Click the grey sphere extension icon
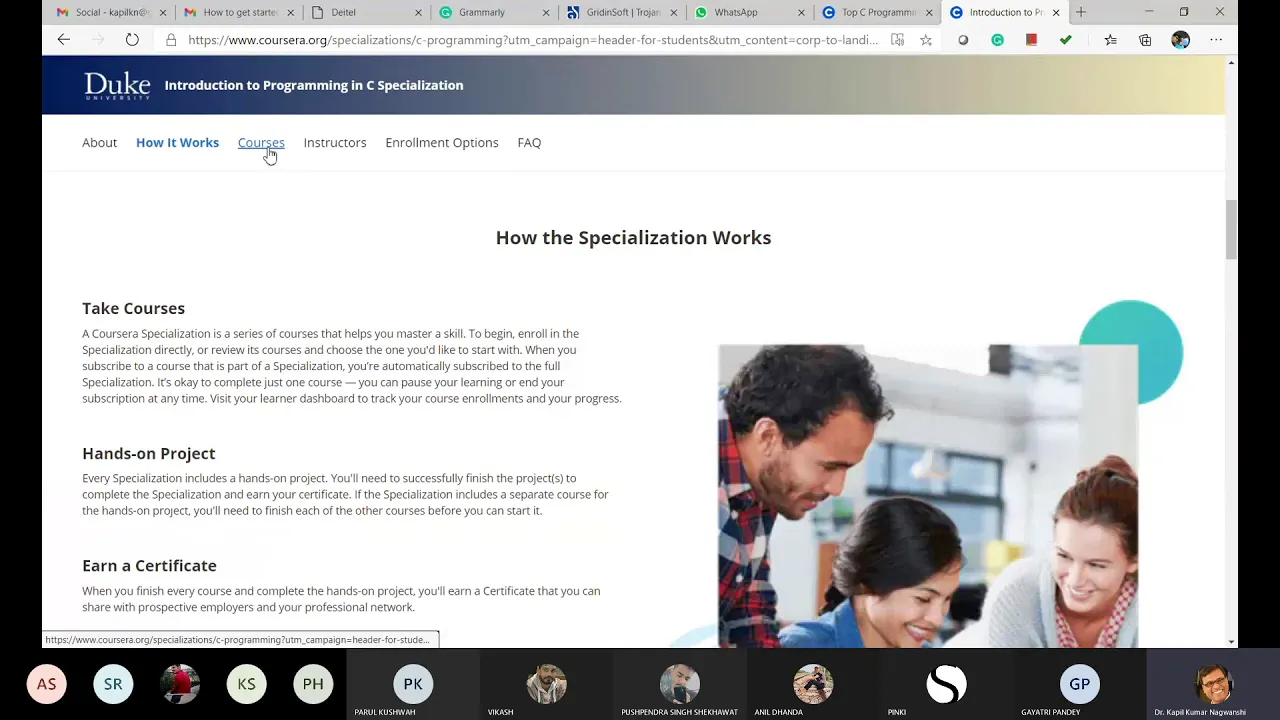 (x=963, y=40)
